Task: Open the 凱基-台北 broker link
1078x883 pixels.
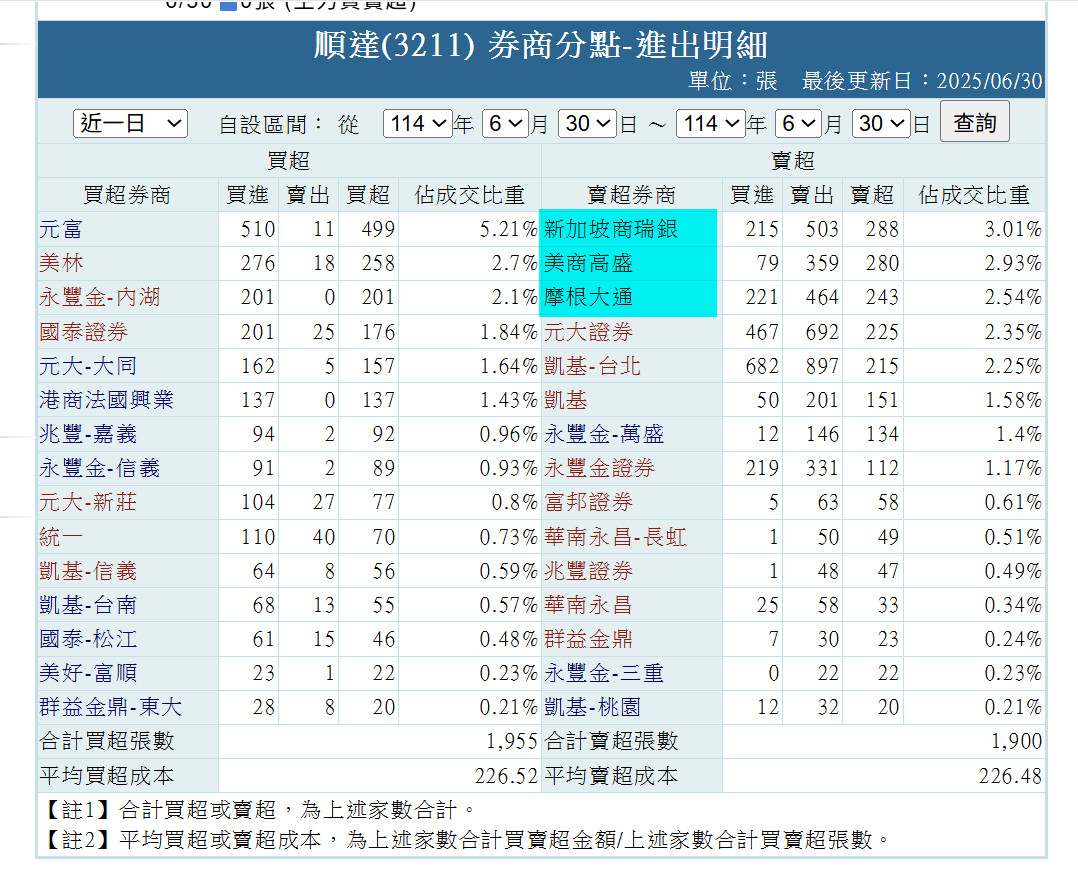Action: coord(592,366)
